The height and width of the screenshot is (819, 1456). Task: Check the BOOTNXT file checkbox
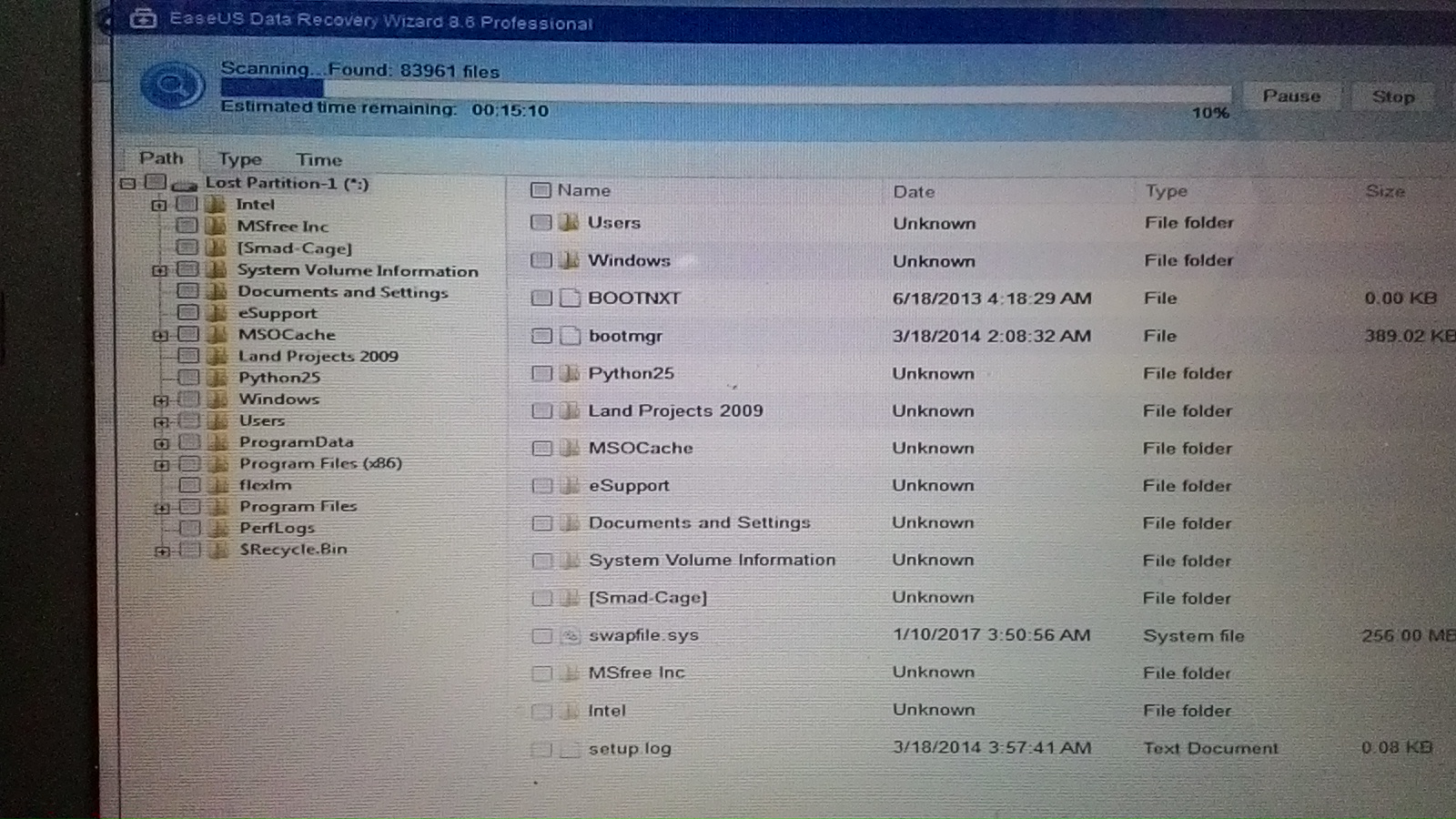[541, 298]
